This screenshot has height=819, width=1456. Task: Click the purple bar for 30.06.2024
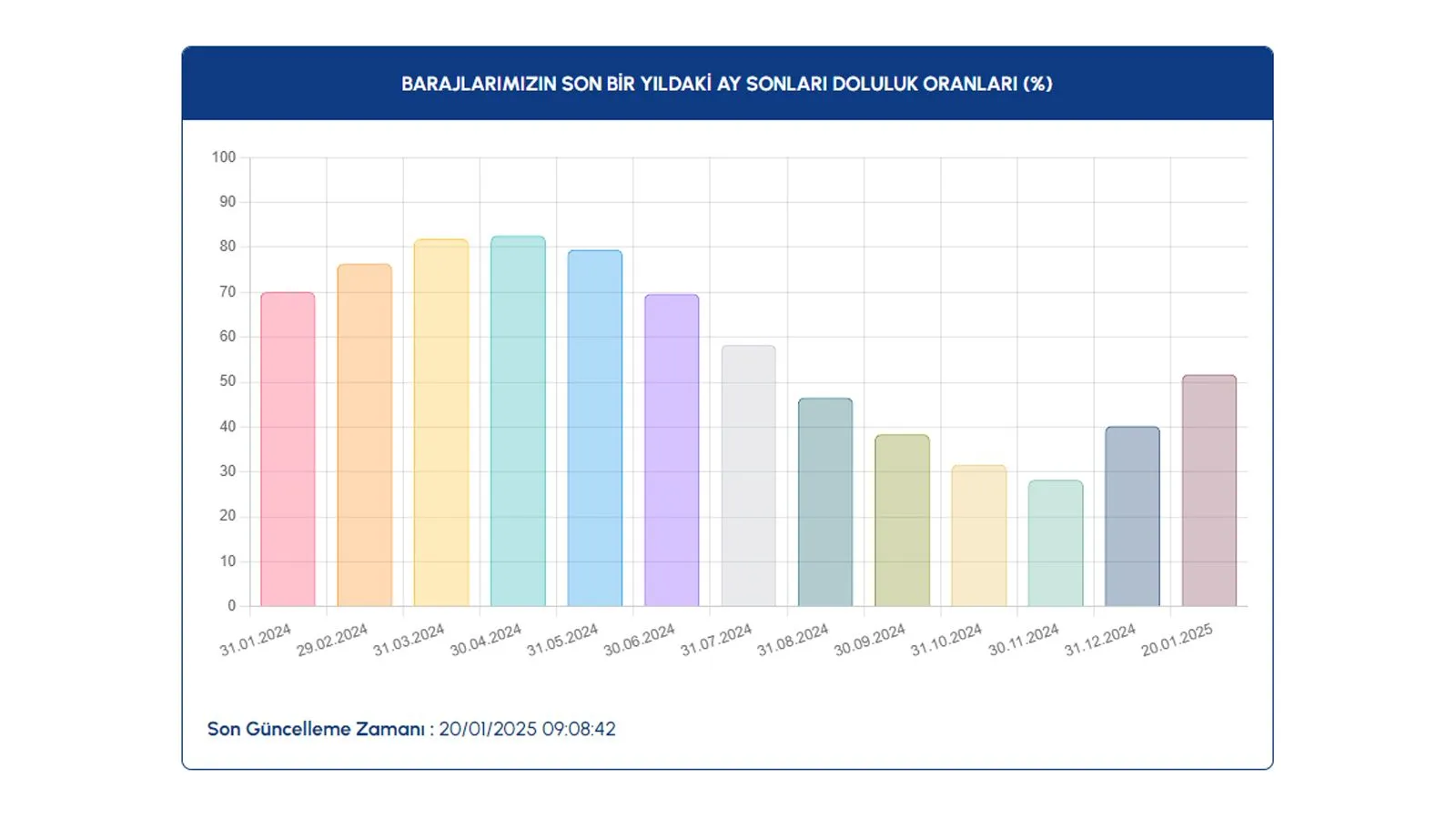point(672,450)
